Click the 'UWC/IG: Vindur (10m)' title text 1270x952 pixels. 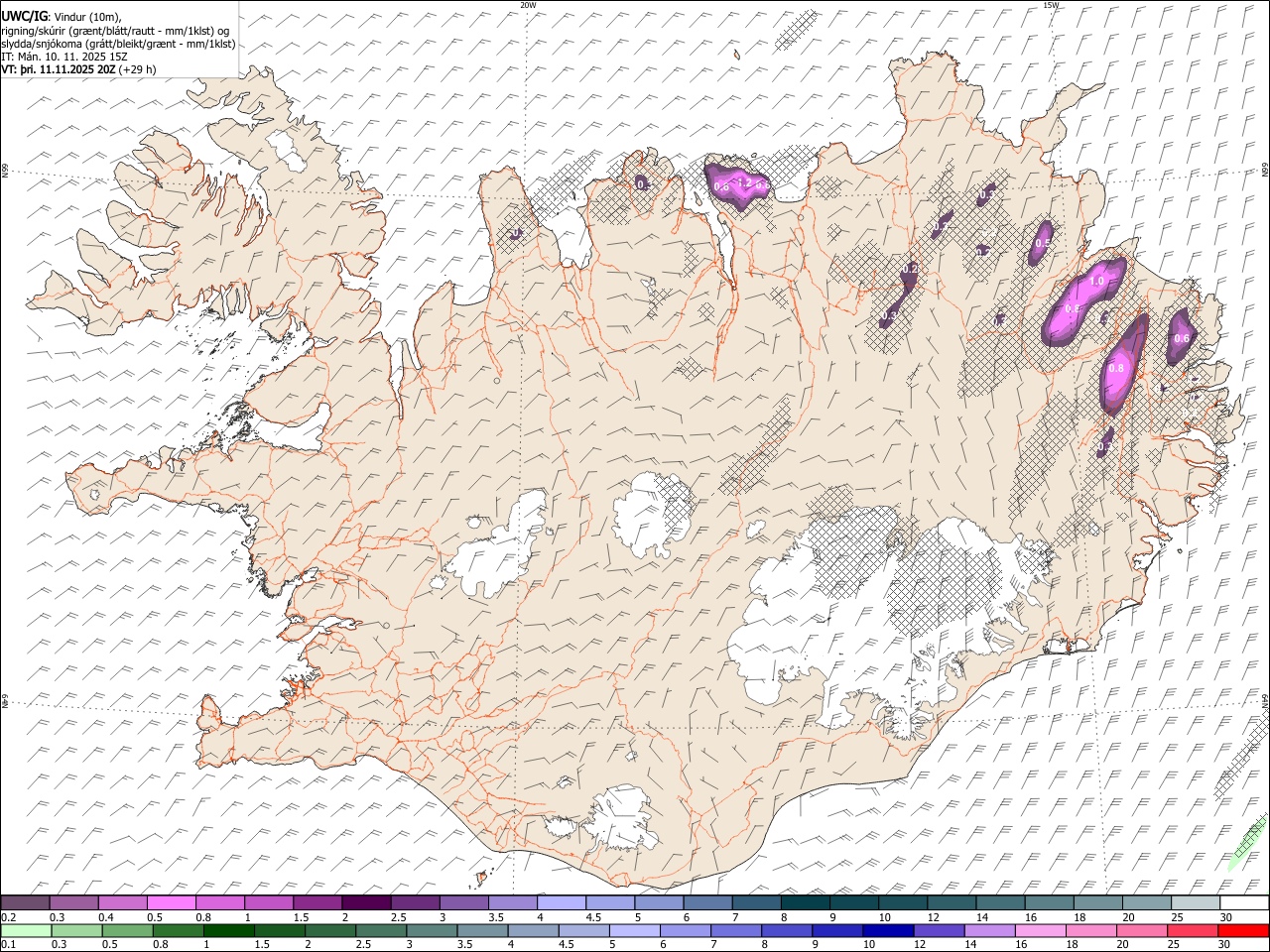61,17
